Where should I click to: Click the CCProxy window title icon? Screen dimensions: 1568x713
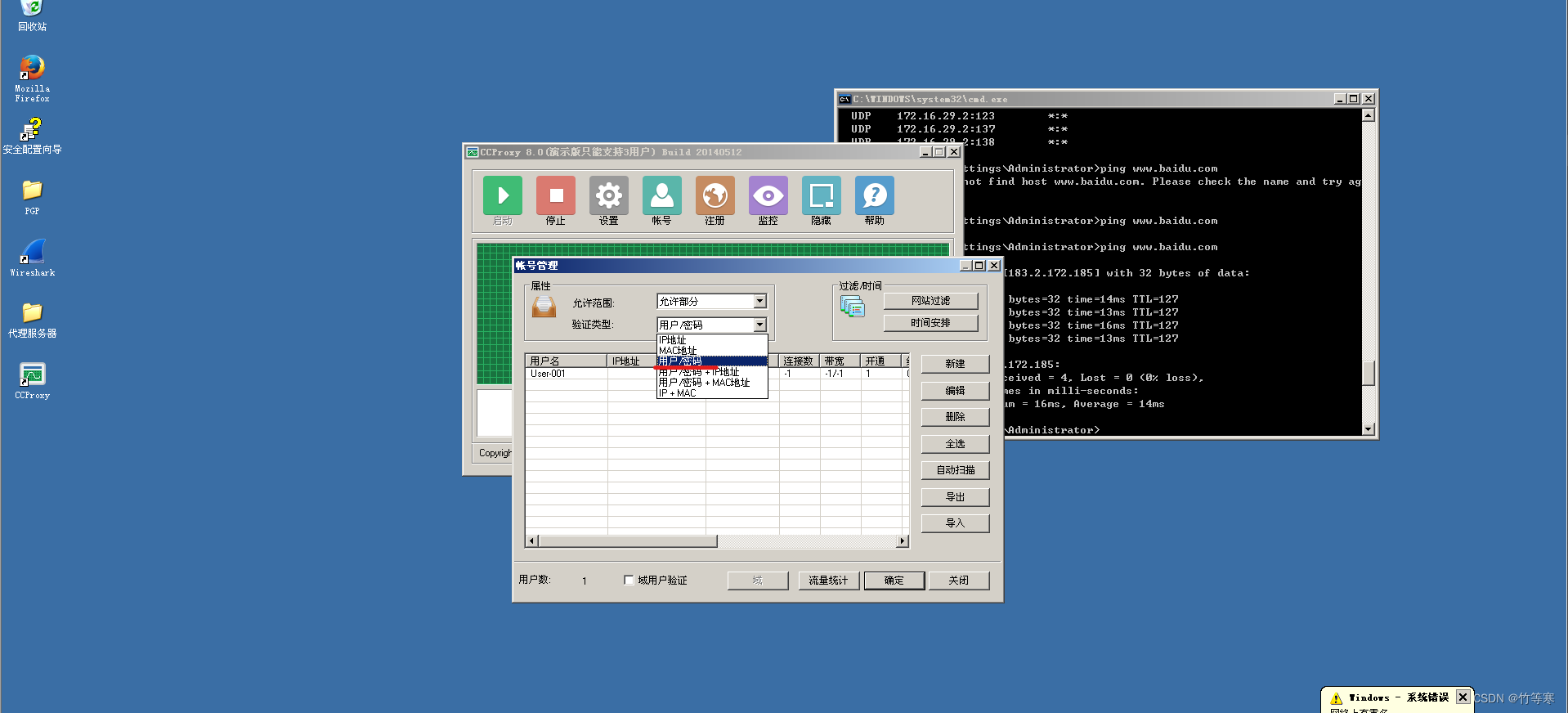point(472,152)
